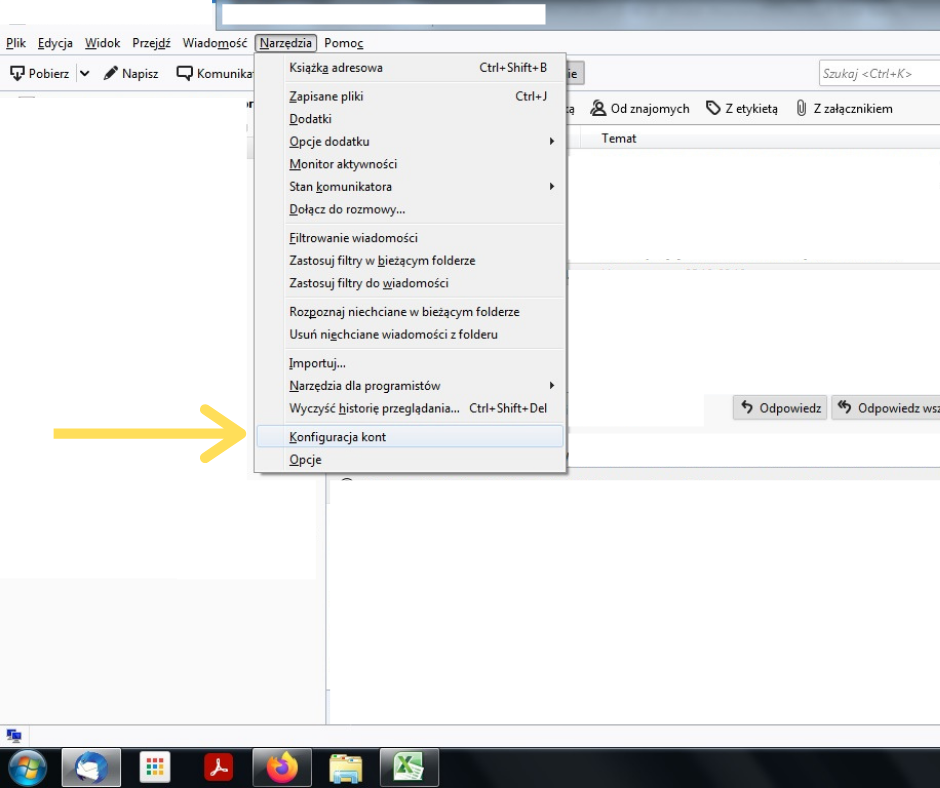This screenshot has width=940, height=788.
Task: Click the Pobierz download mail icon
Action: (x=17, y=73)
